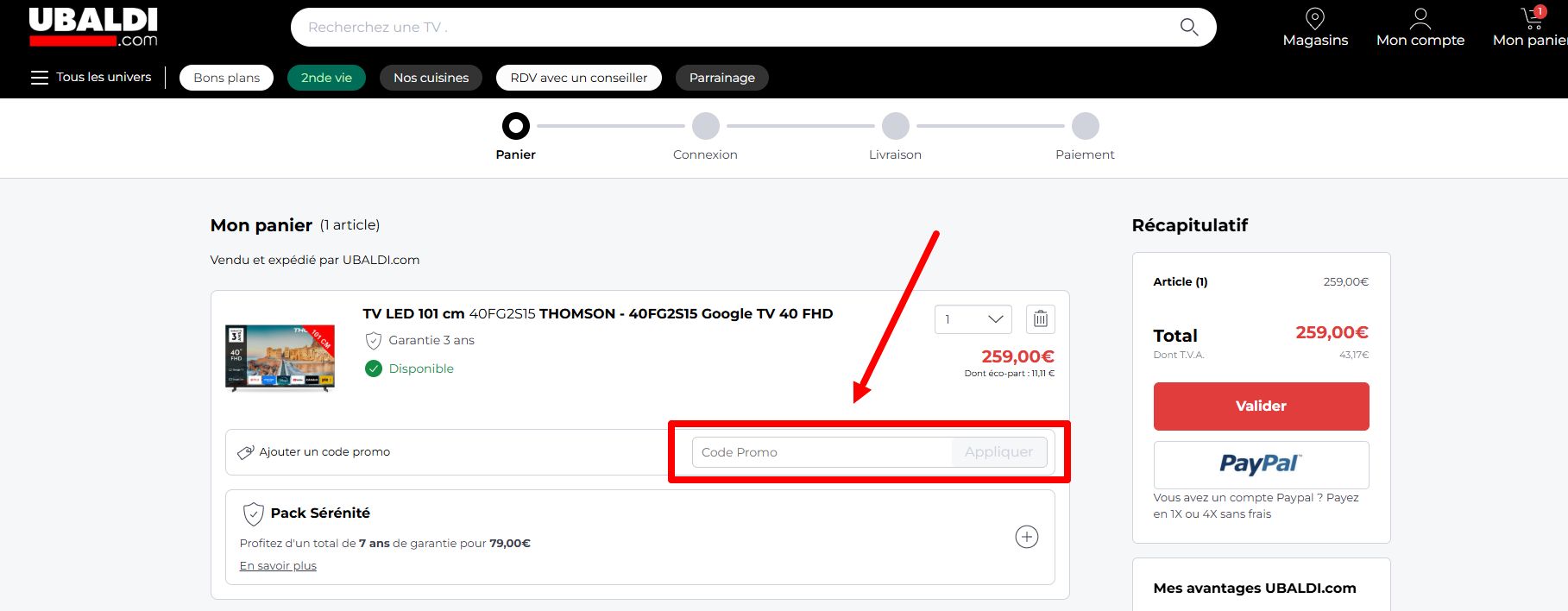Click the Ajouter un code promo label
The image size is (1568, 611).
[324, 452]
